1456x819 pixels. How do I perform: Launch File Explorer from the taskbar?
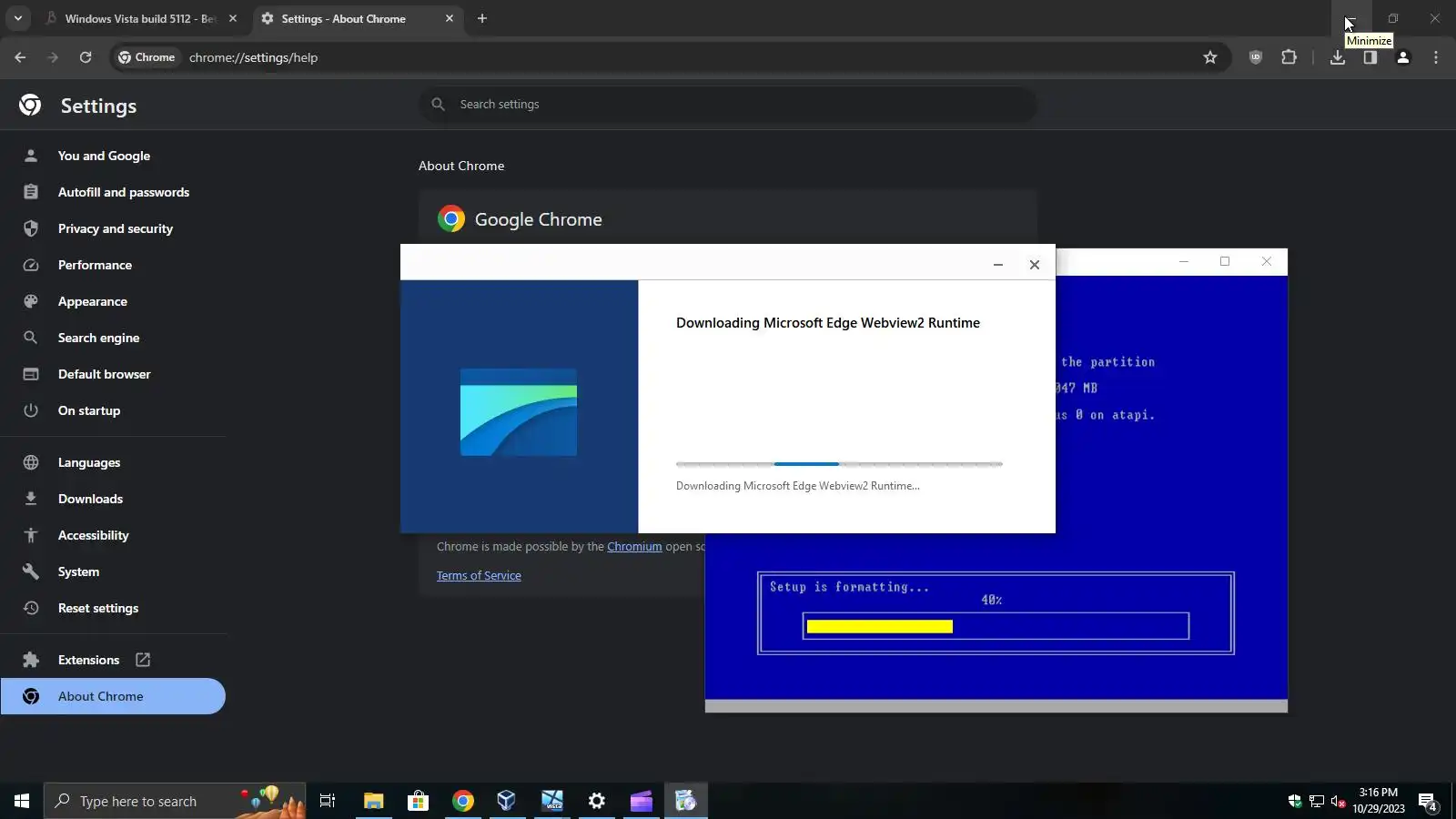coord(373,801)
